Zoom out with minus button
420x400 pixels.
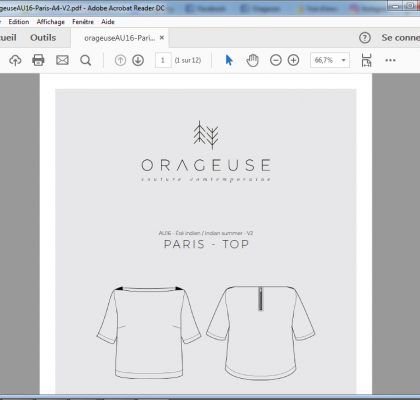pos(276,60)
